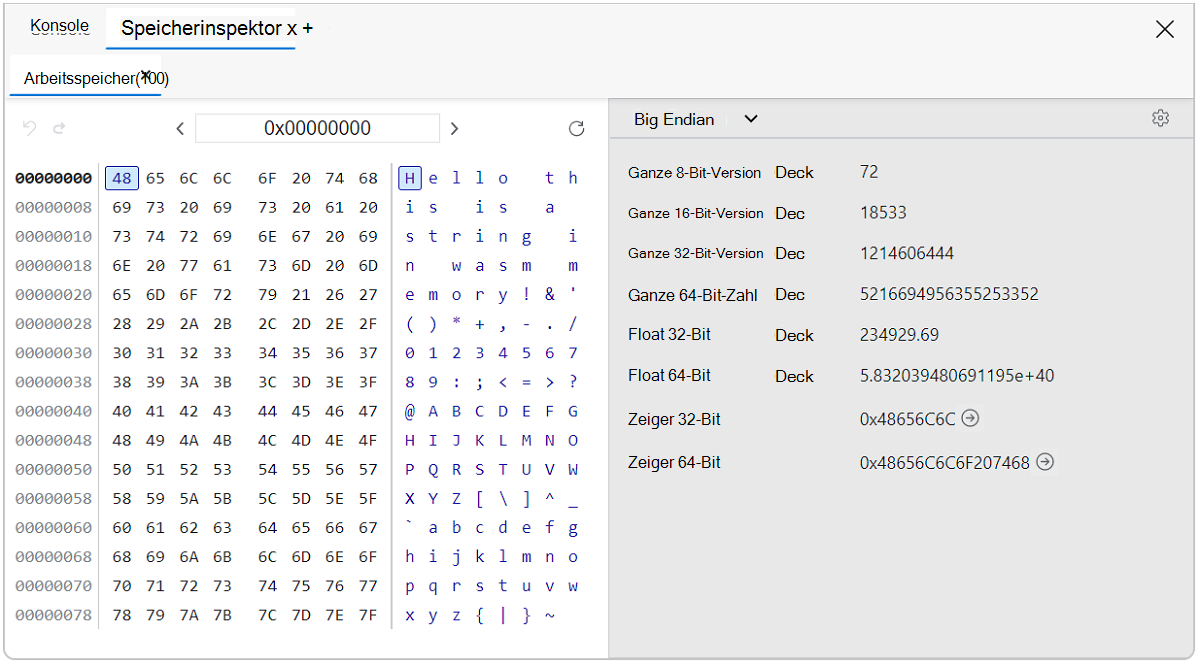Select hex byte 40 in row 00000040
The image size is (1200, 665).
122,411
